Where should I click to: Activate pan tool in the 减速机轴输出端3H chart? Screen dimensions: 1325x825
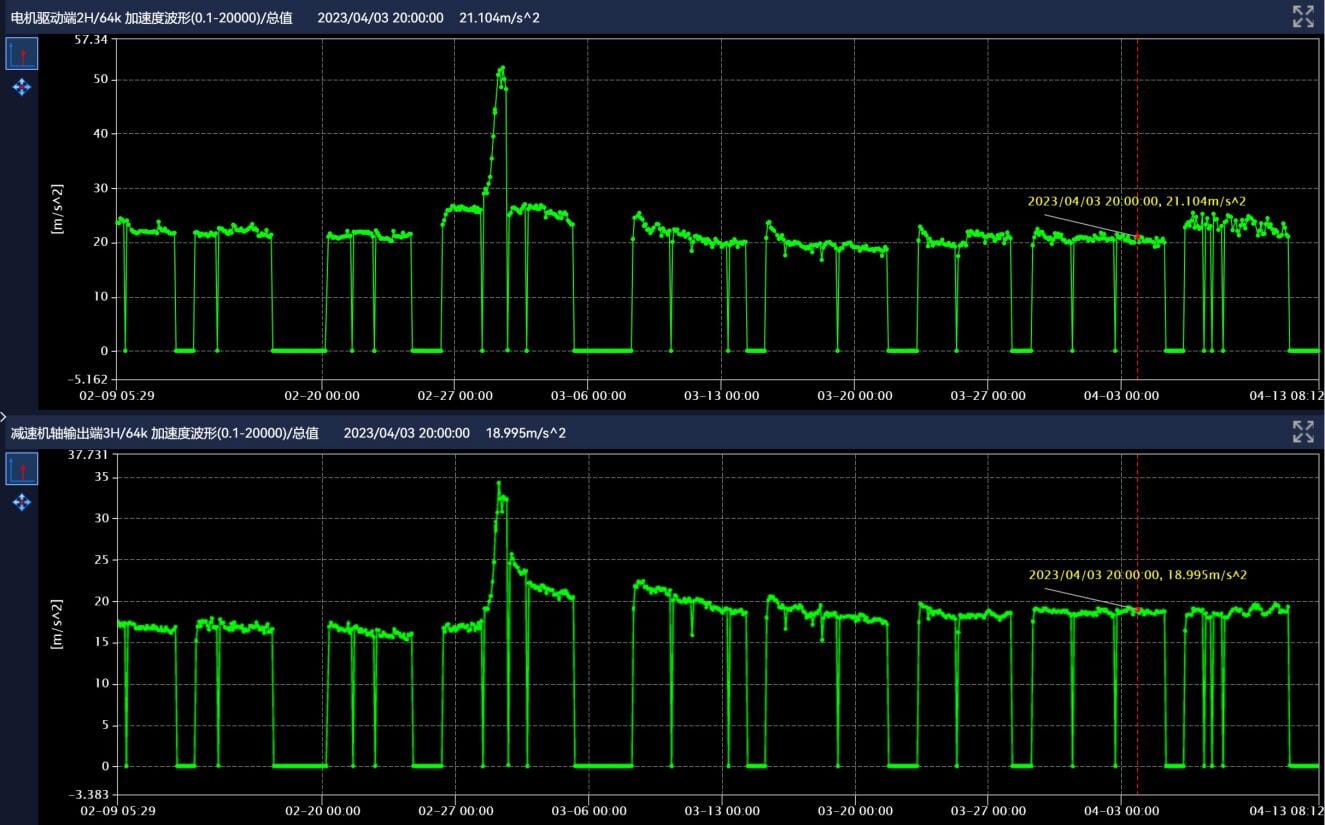pos(22,502)
